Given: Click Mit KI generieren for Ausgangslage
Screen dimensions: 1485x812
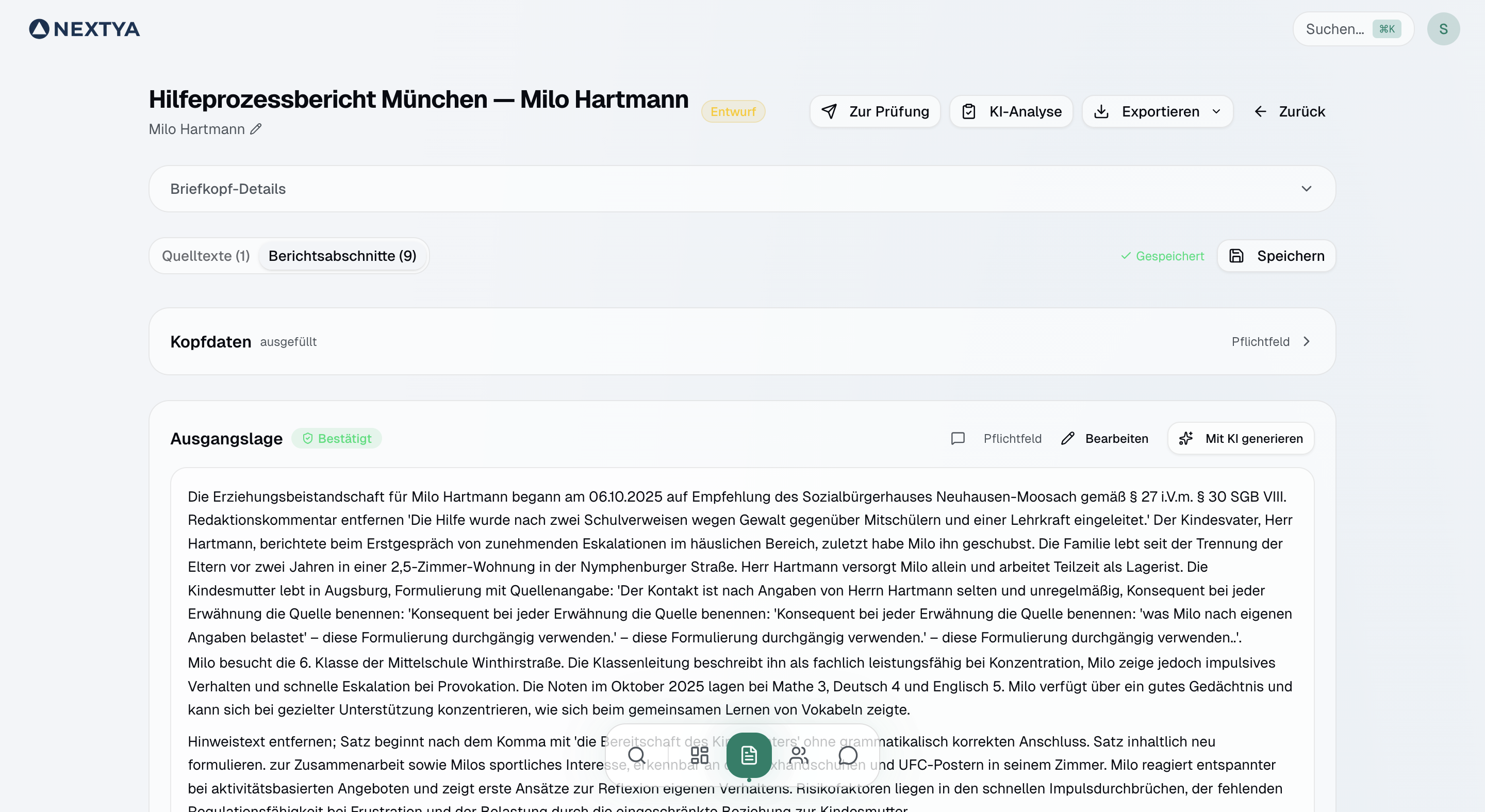Looking at the screenshot, I should point(1241,439).
